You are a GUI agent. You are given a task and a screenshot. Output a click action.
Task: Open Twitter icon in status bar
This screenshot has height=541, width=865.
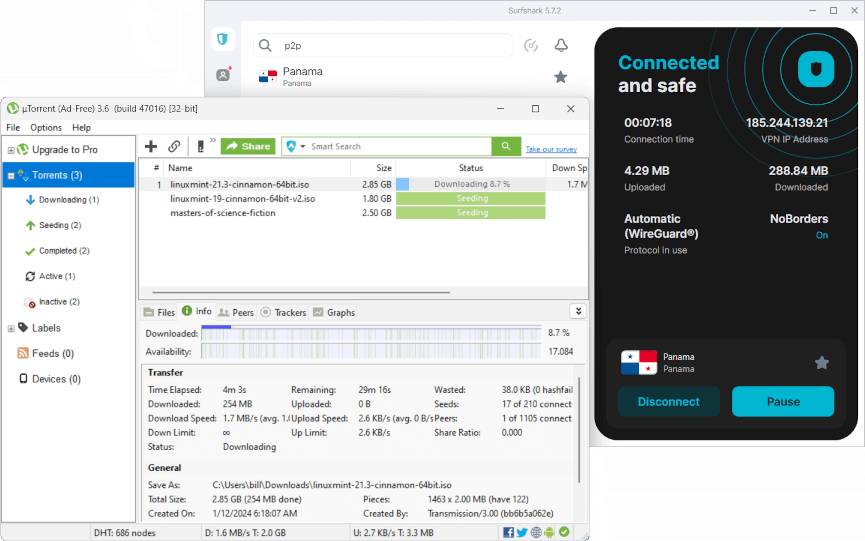tap(522, 532)
